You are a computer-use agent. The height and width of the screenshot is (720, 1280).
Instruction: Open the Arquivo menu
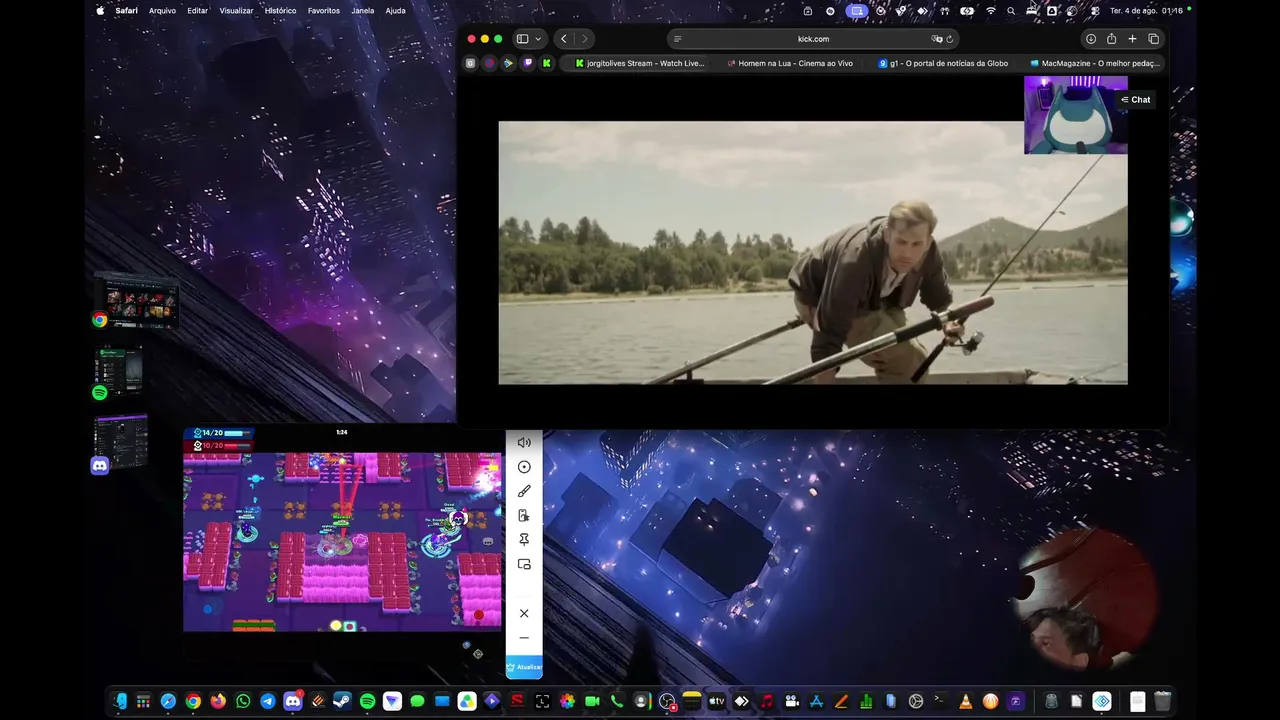(162, 10)
